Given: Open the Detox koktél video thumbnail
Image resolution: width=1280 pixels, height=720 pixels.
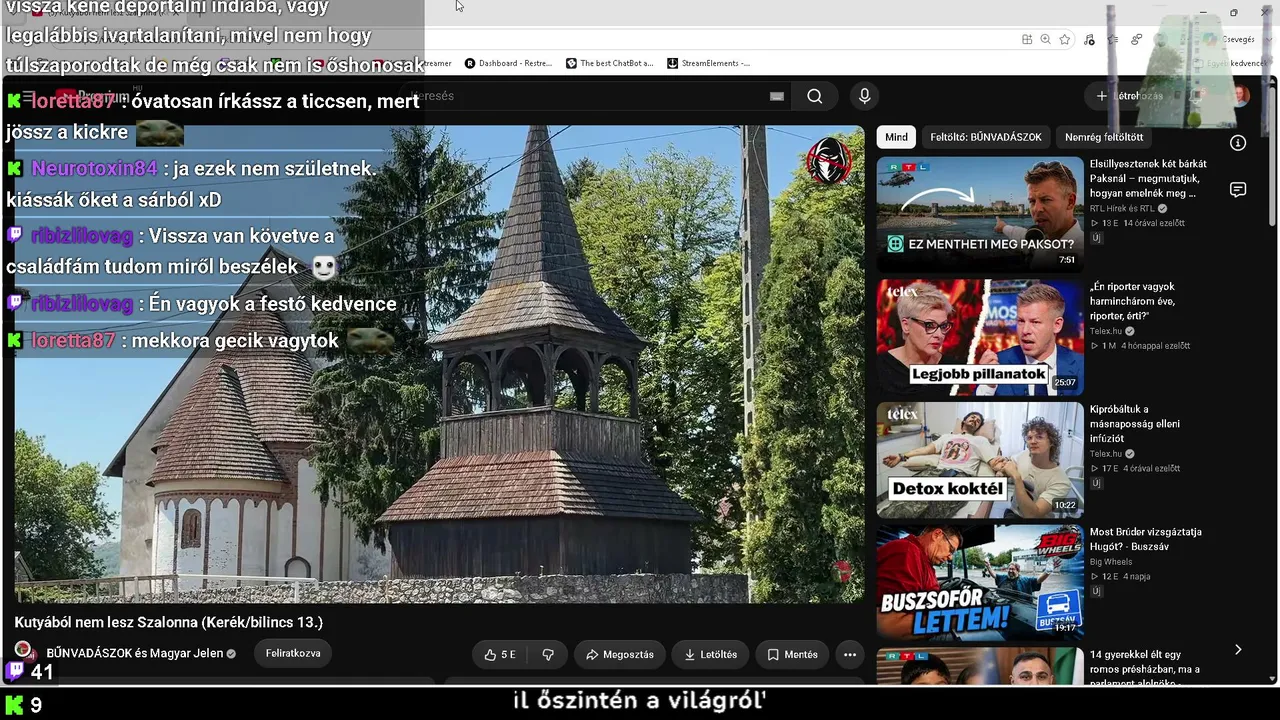Looking at the screenshot, I should click(x=980, y=460).
